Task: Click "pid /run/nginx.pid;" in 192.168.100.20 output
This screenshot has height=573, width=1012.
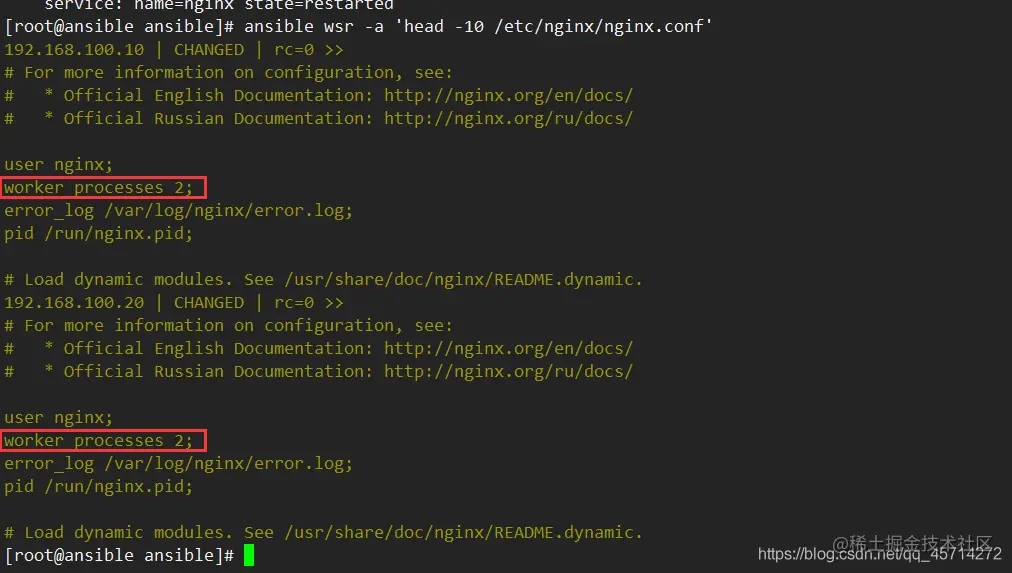Action: [99, 487]
